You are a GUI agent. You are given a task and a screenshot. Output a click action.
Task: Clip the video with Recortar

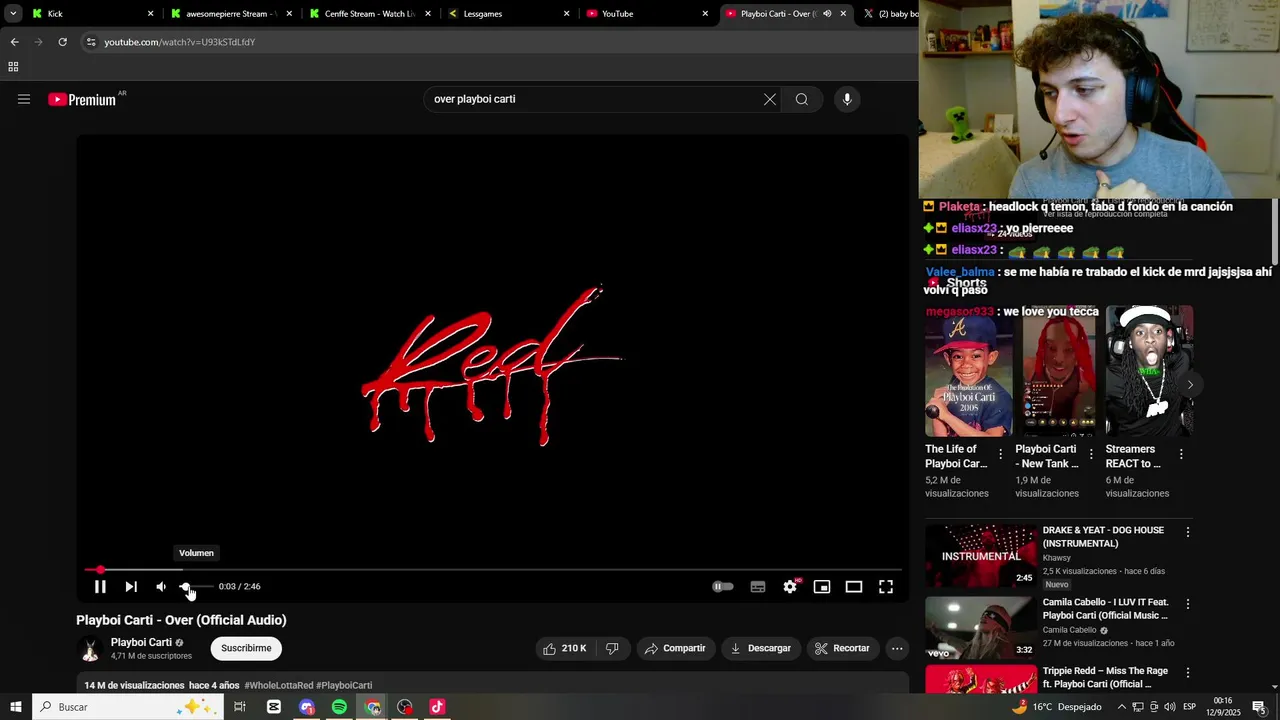(x=843, y=648)
